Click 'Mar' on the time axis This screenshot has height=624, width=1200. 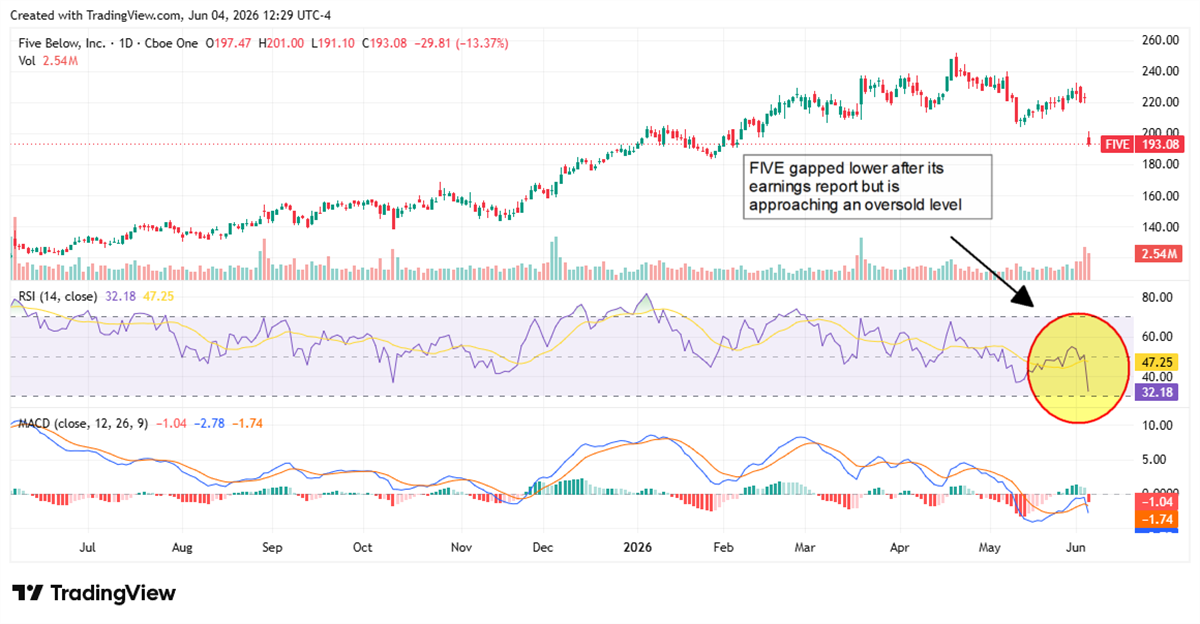(805, 548)
